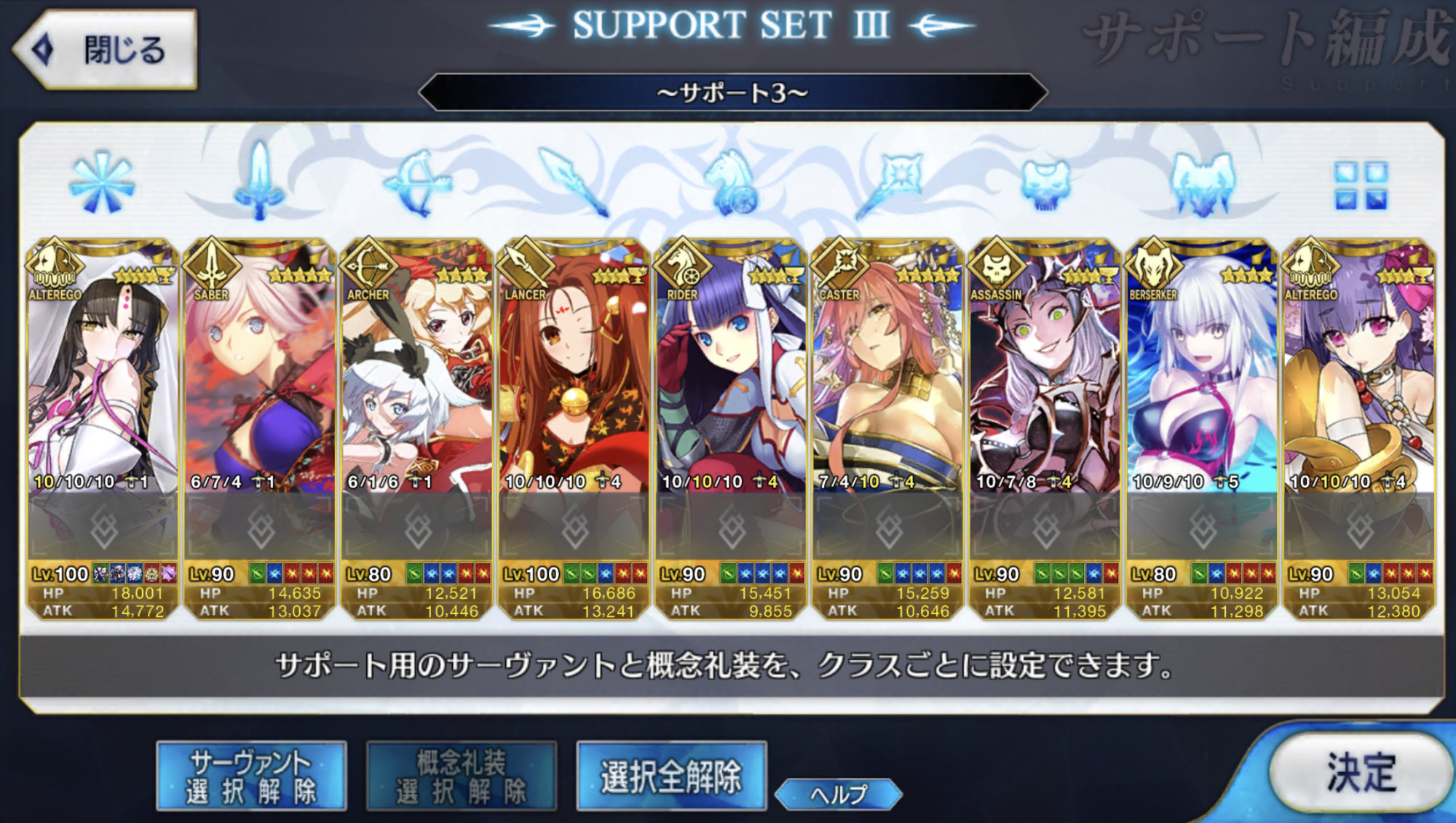Select the Berserker class beast icon

tap(1203, 184)
